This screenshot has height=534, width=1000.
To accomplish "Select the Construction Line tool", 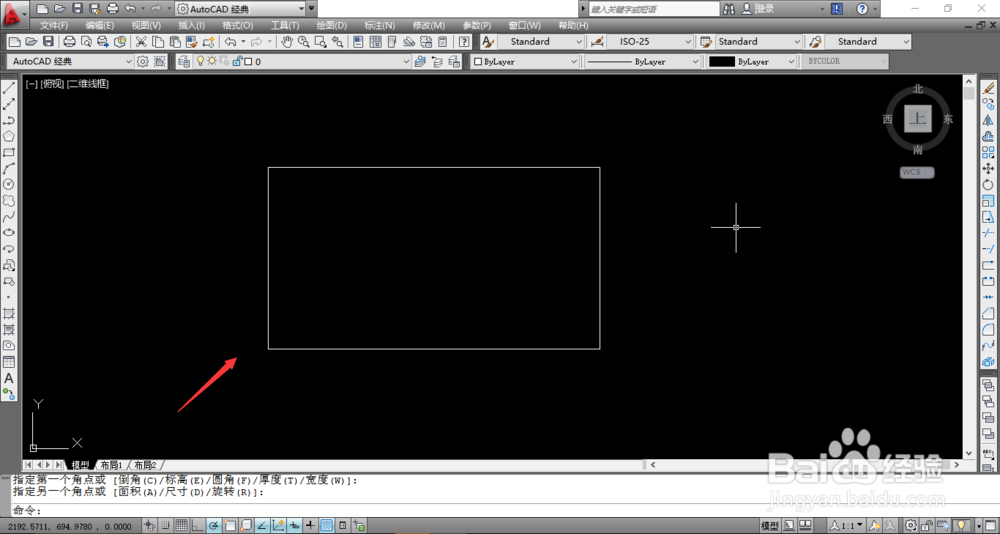I will point(9,104).
